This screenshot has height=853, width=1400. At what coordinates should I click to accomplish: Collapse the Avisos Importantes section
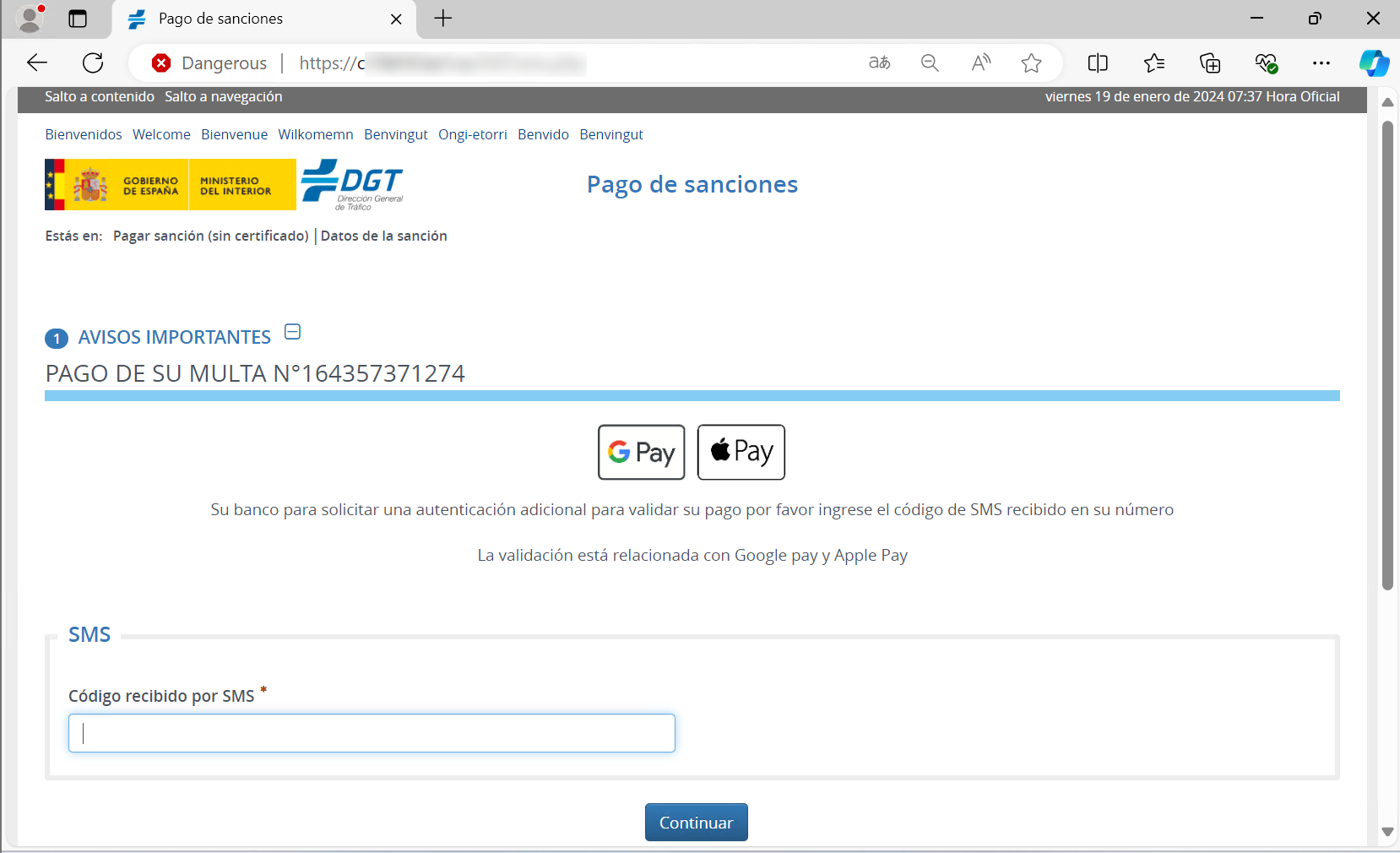point(292,332)
